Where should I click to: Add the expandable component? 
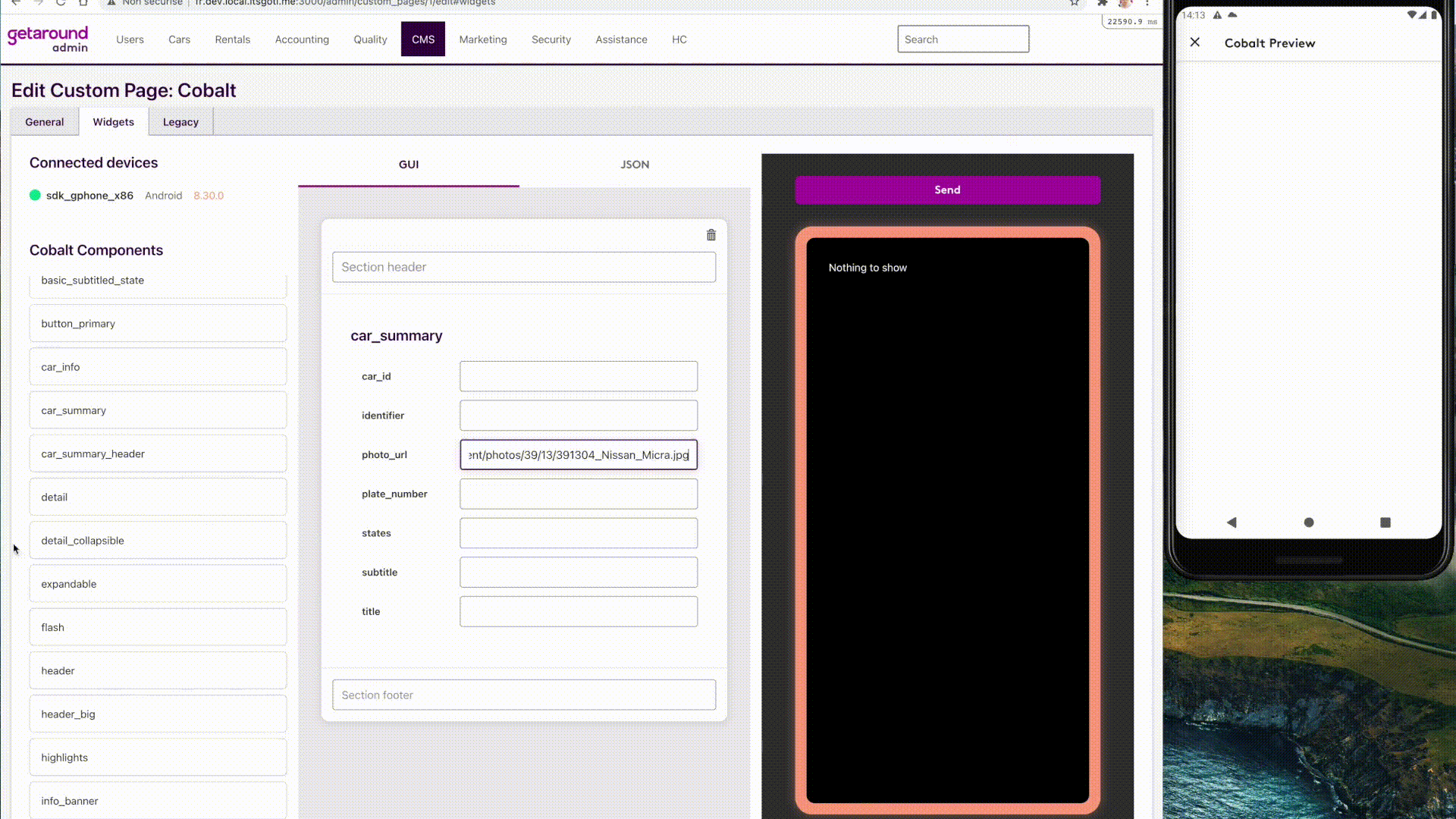[x=158, y=584]
